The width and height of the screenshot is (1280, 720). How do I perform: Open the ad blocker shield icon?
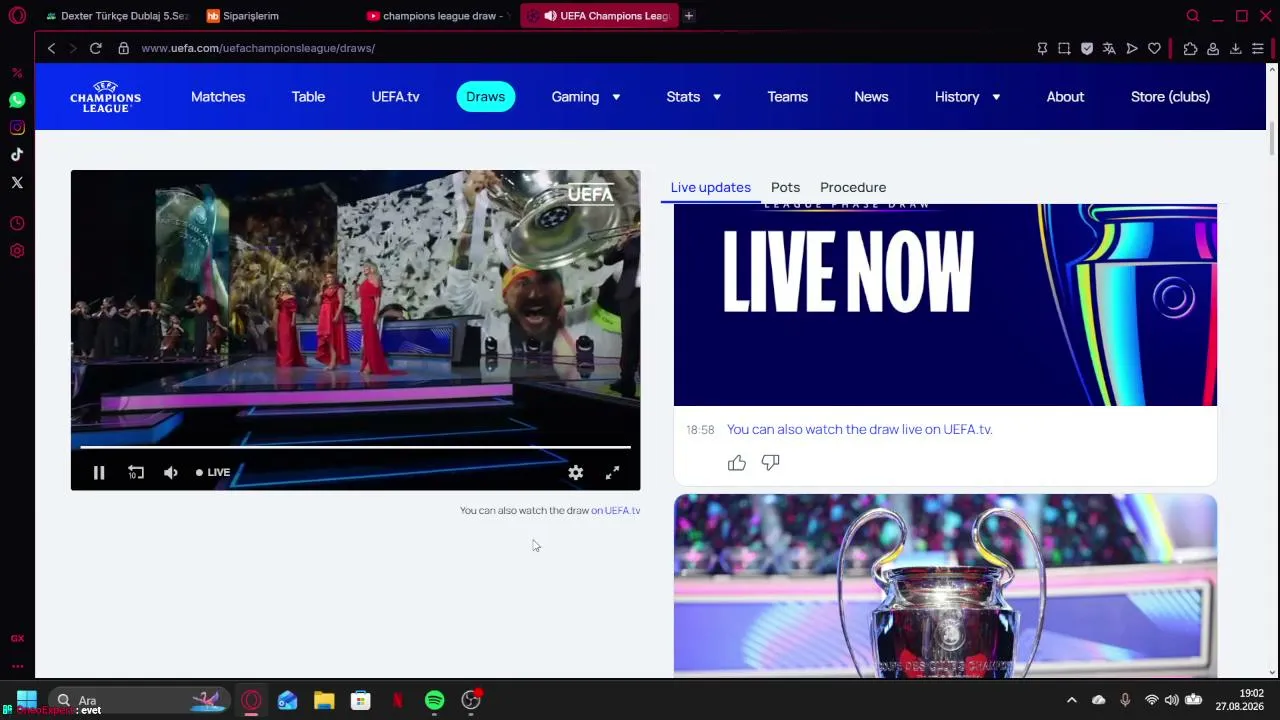[1087, 48]
